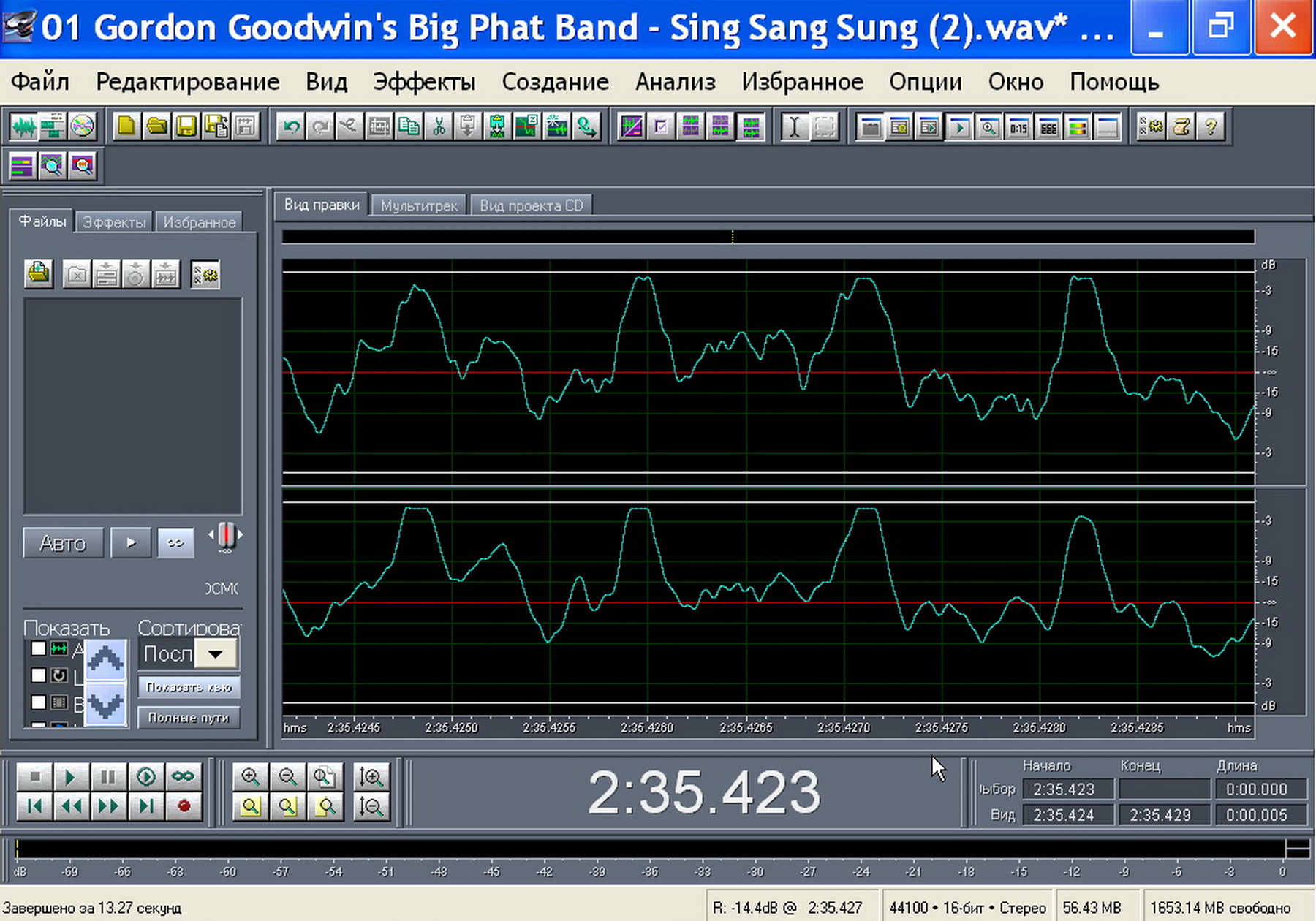This screenshot has width=1316, height=921.
Task: Open Избранное menu
Action: (x=802, y=82)
